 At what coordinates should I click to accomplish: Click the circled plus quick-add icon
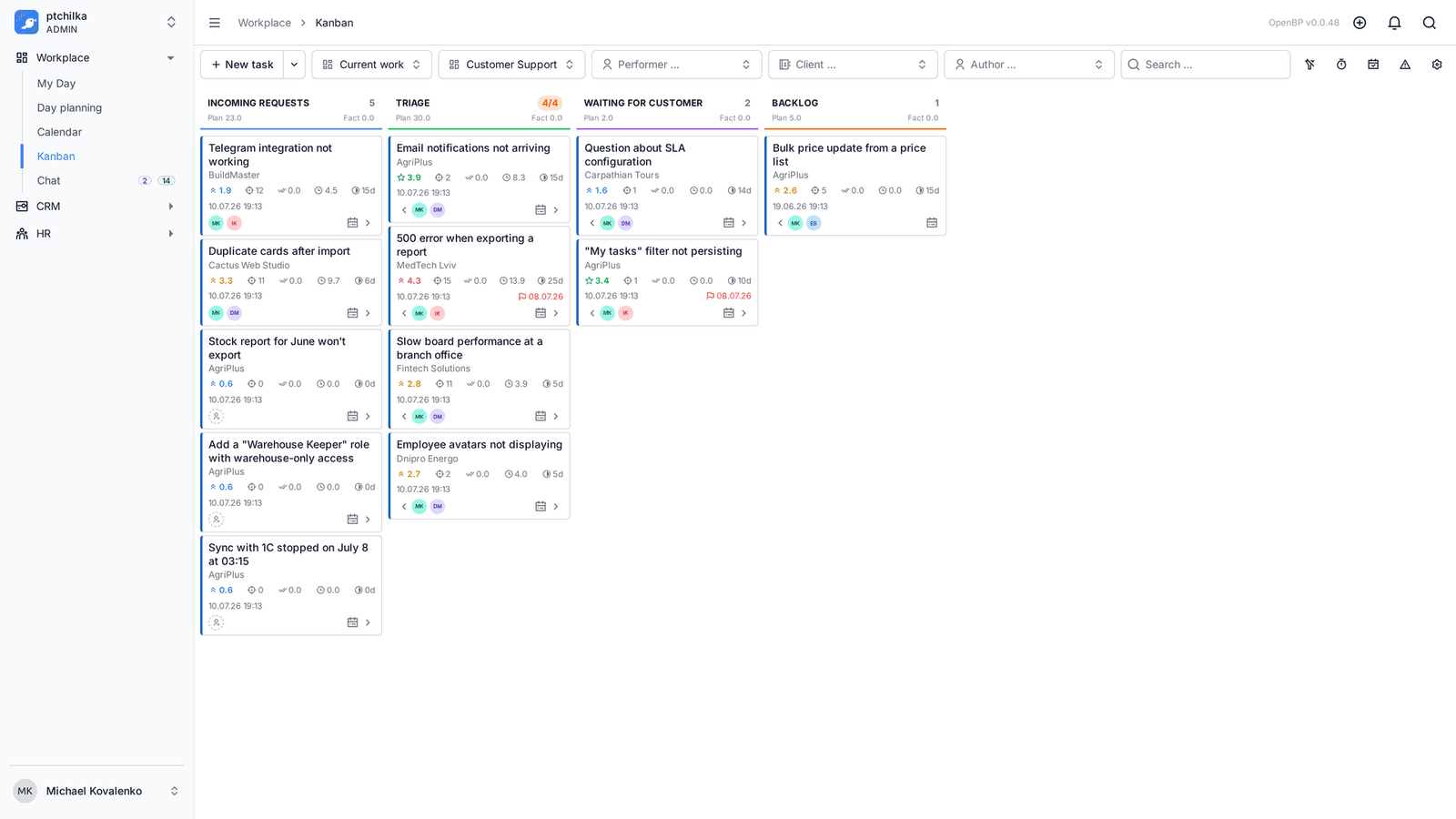(1360, 23)
